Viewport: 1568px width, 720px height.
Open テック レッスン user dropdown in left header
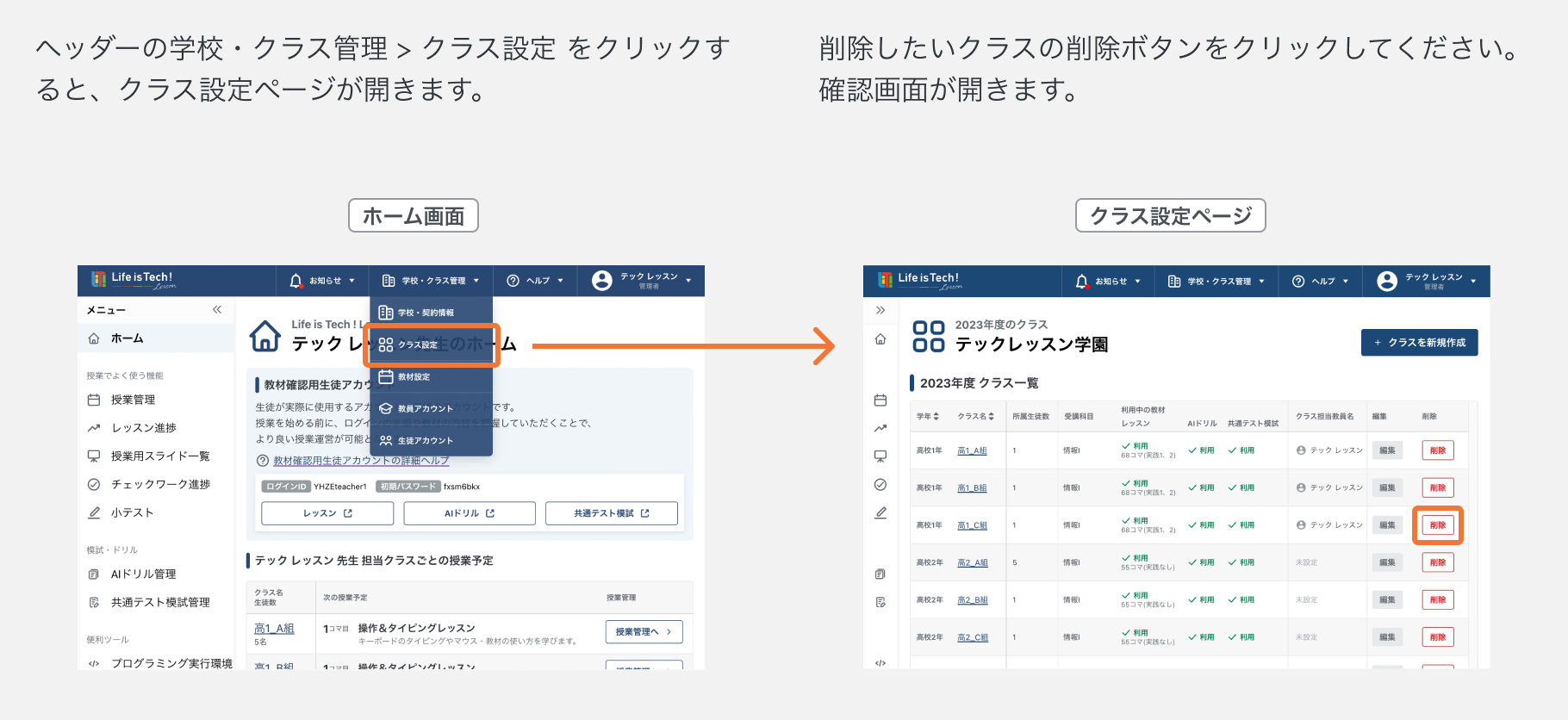(x=642, y=281)
